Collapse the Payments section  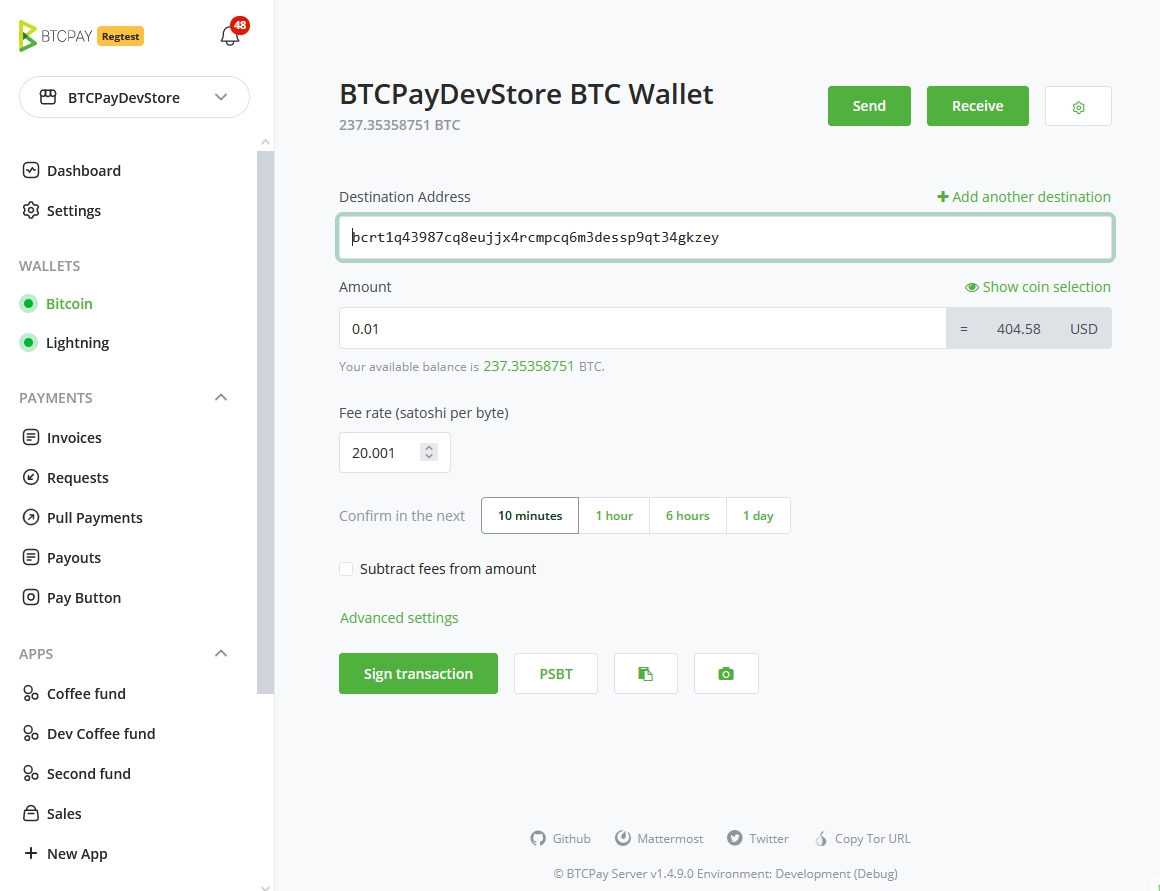(x=221, y=398)
